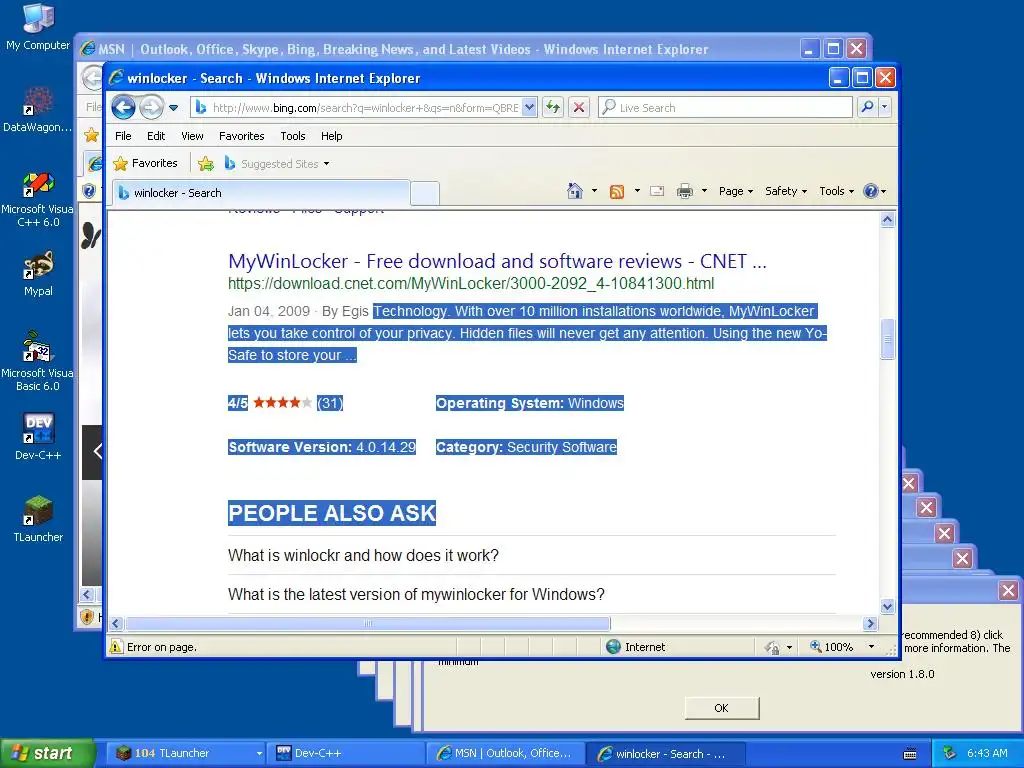Click the on-screen keyboard tray icon
1024x768 pixels.
pos(910,754)
